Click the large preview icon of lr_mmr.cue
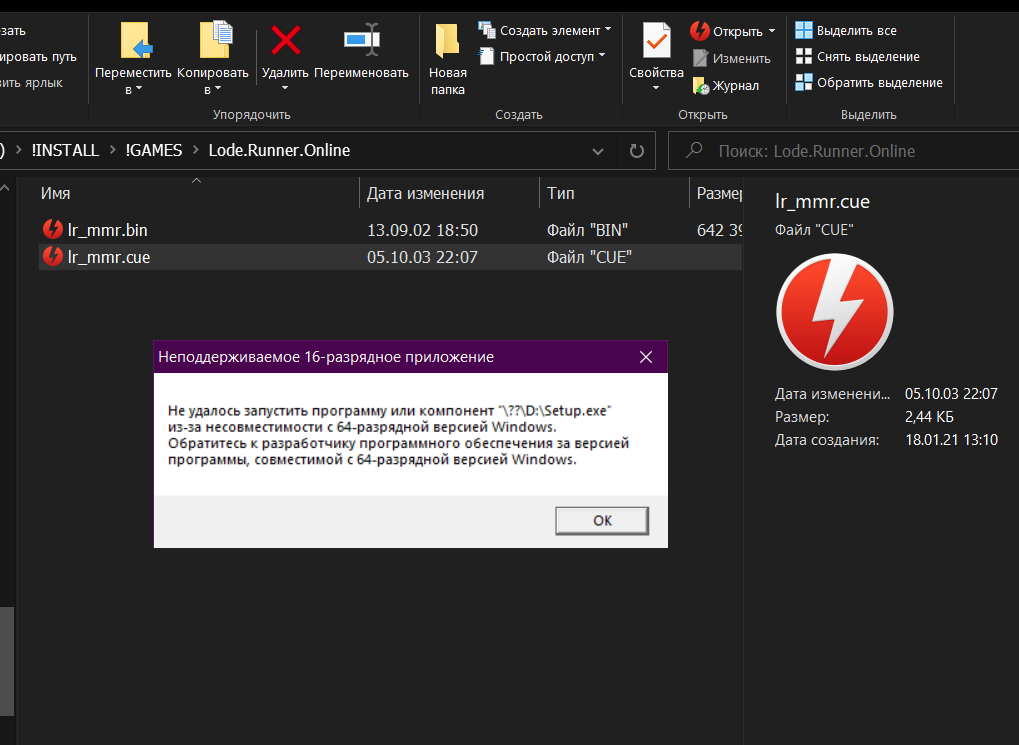This screenshot has width=1019, height=745. coord(834,312)
